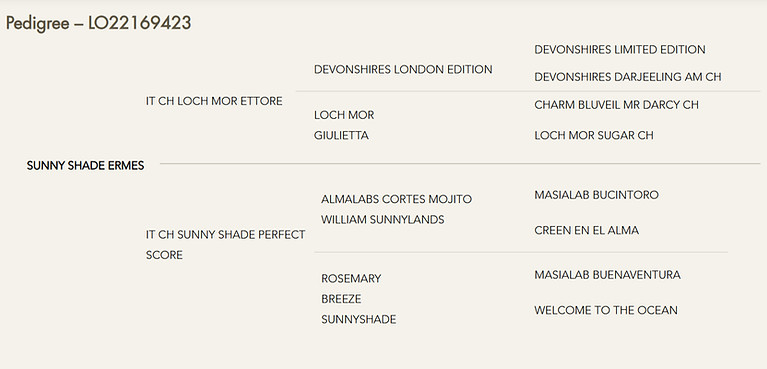Click SUNNYSHADE text below BREEZE
The width and height of the screenshot is (767, 369).
tap(359, 320)
